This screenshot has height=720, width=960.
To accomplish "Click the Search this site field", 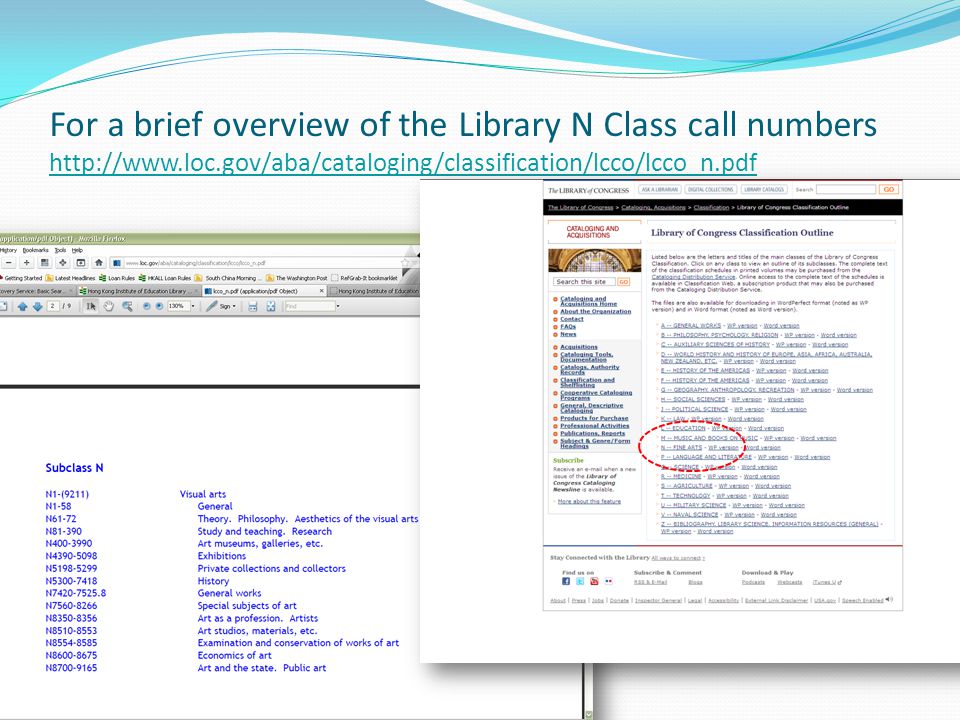I will (585, 282).
